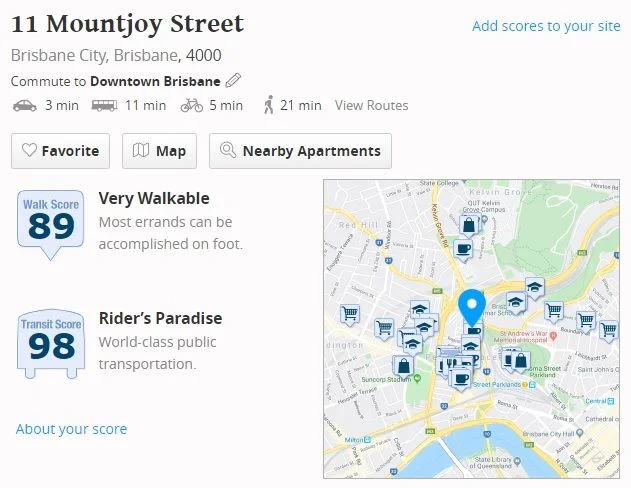Select the walking commute time icon

269,105
